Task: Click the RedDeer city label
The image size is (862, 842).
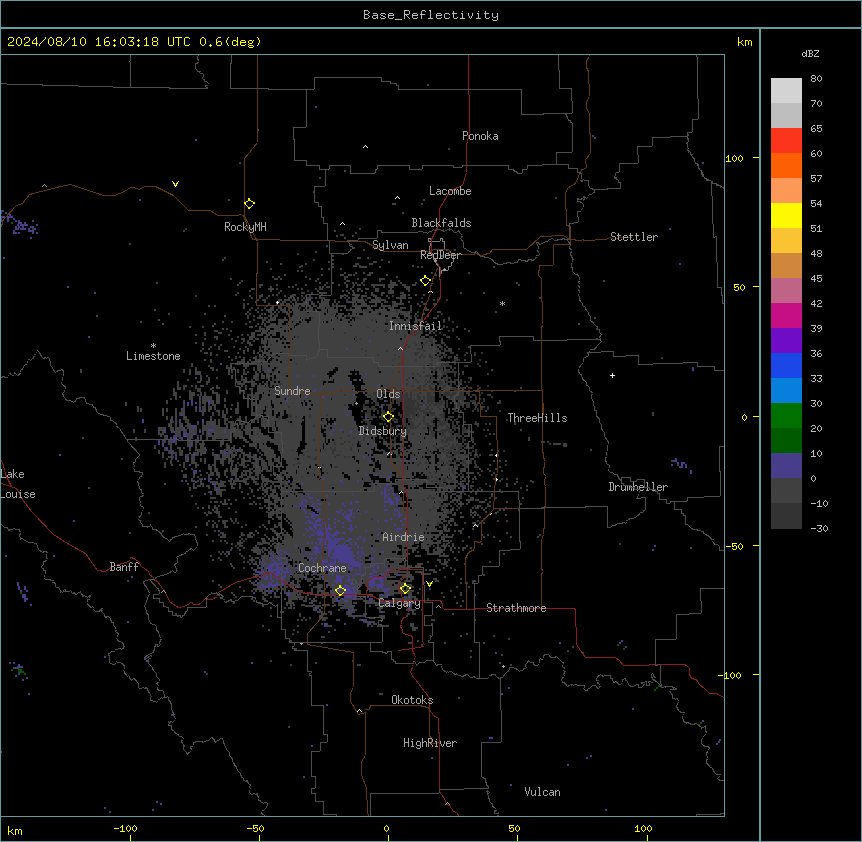Action: coord(440,255)
